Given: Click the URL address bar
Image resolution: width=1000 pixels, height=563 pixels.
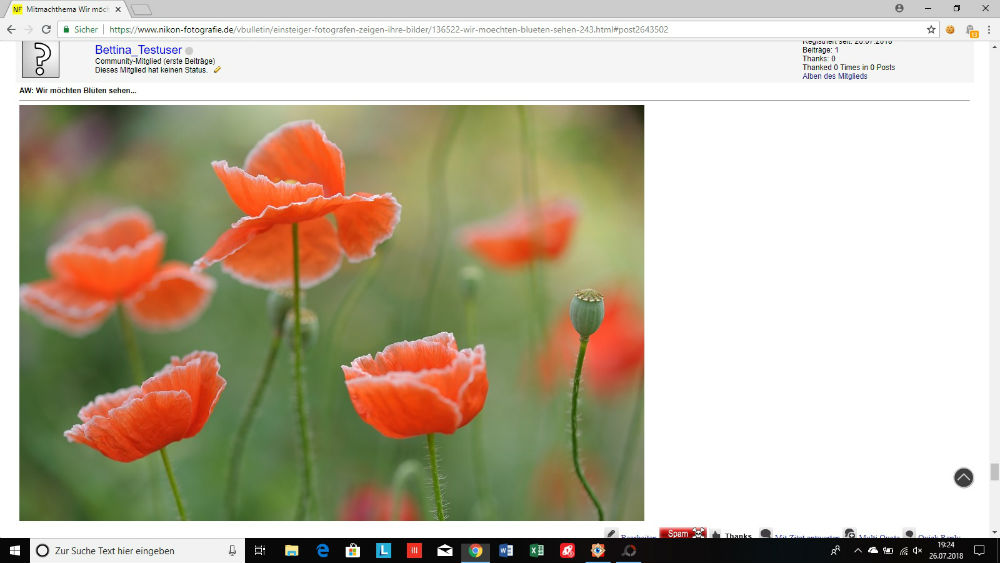Looking at the screenshot, I should coord(497,29).
